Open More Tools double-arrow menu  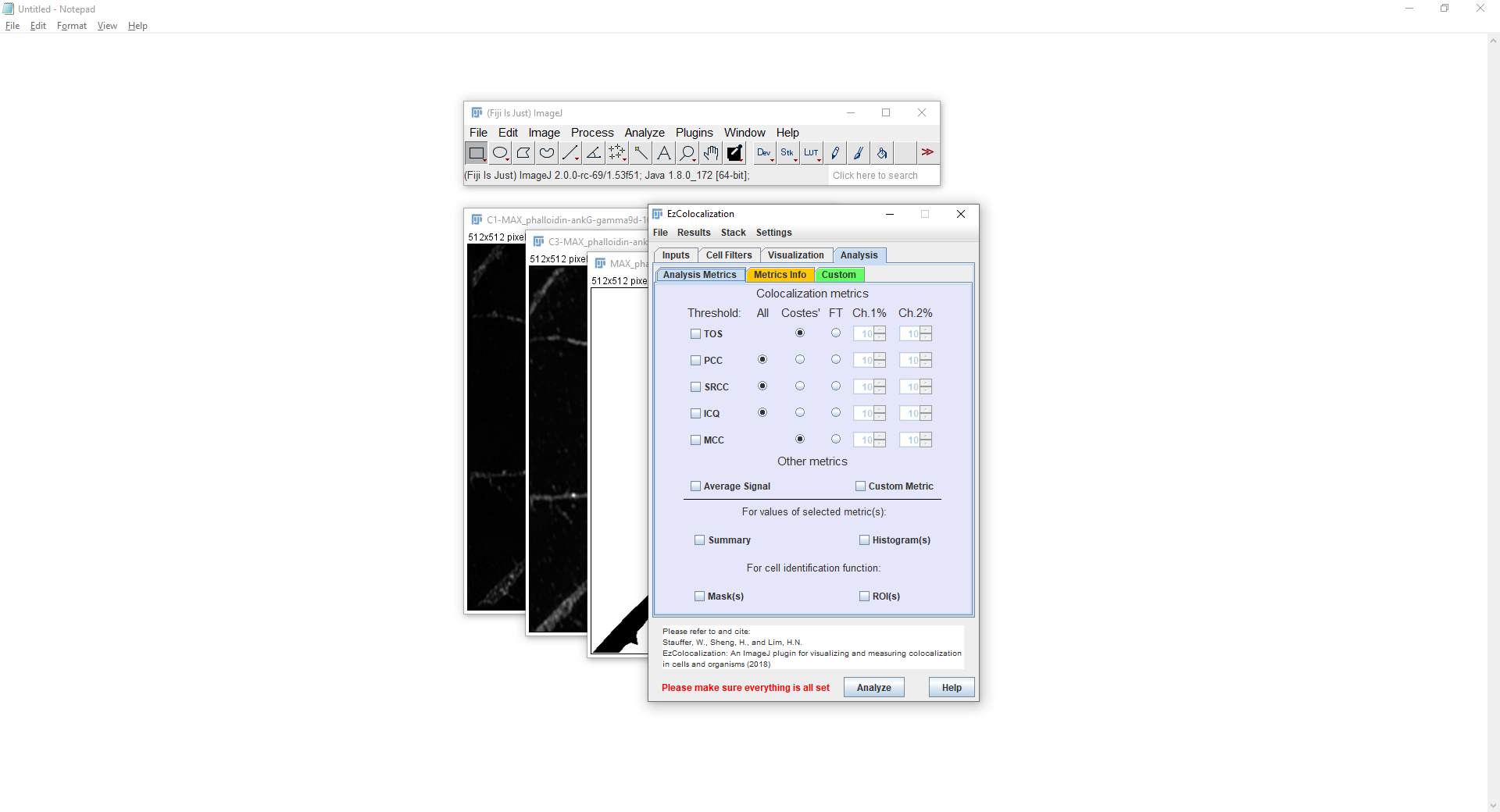click(x=927, y=153)
